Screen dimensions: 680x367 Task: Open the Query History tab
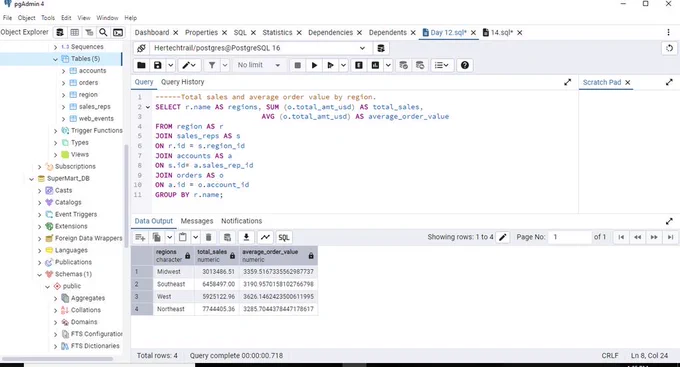[x=183, y=82]
